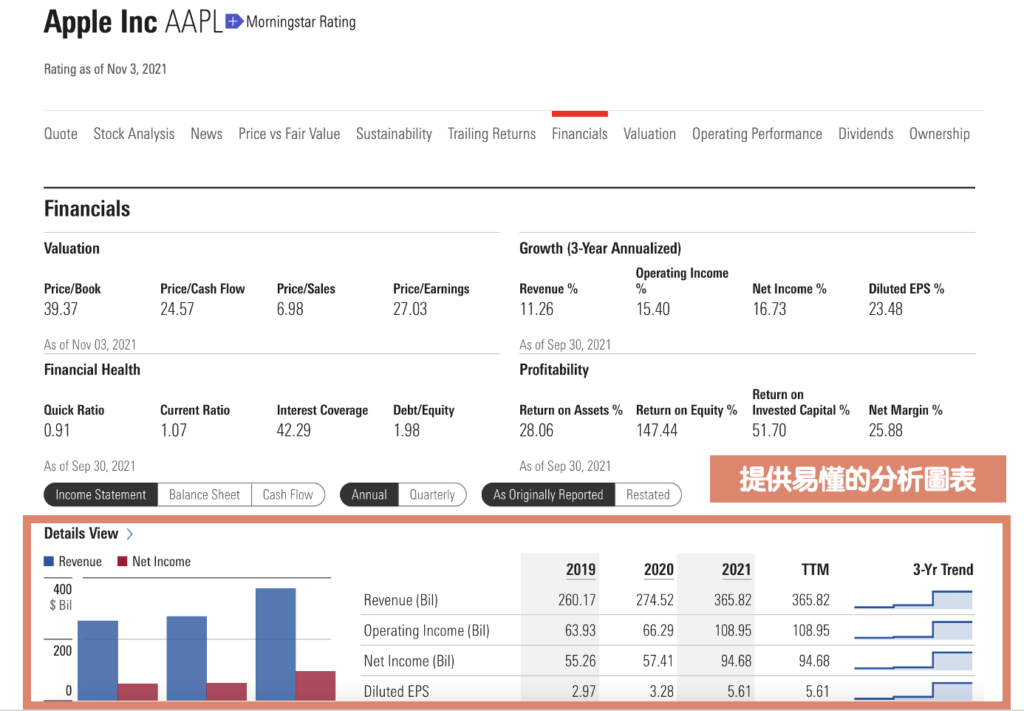Click the 2021 column header
This screenshot has width=1024, height=711.
(736, 569)
